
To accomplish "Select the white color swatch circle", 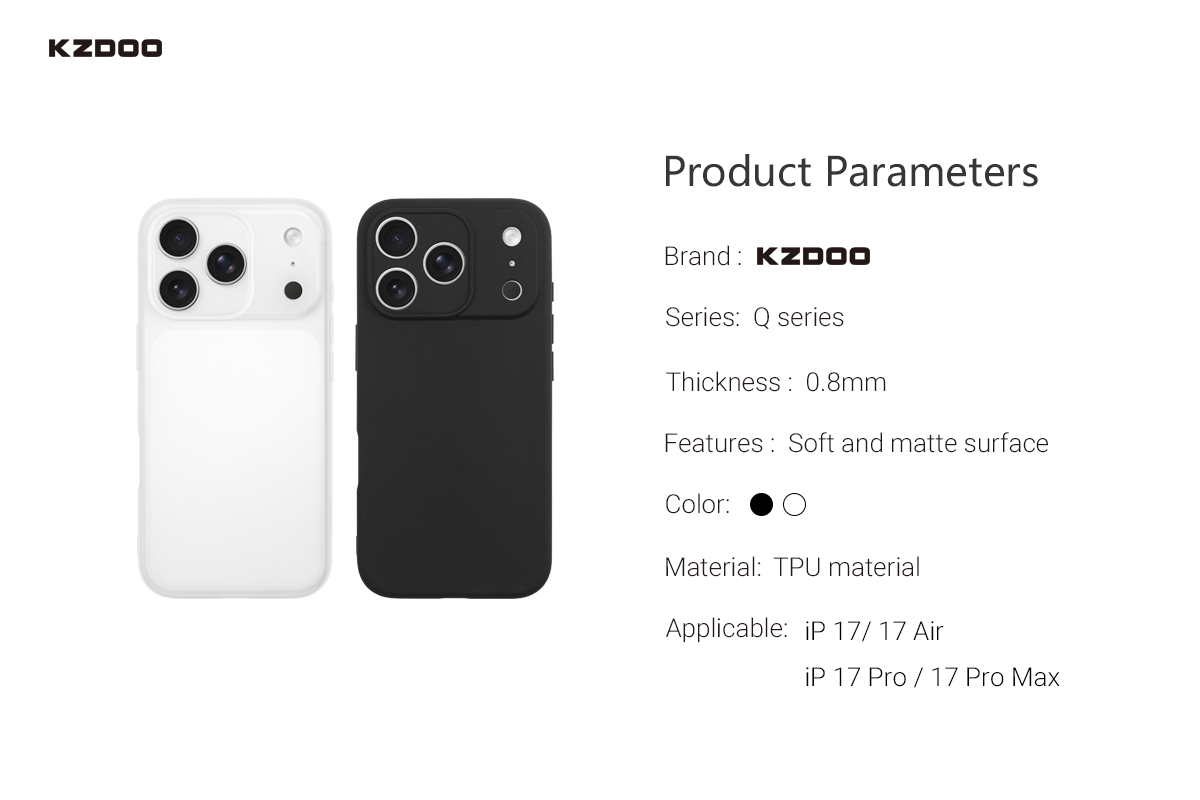I will (795, 505).
